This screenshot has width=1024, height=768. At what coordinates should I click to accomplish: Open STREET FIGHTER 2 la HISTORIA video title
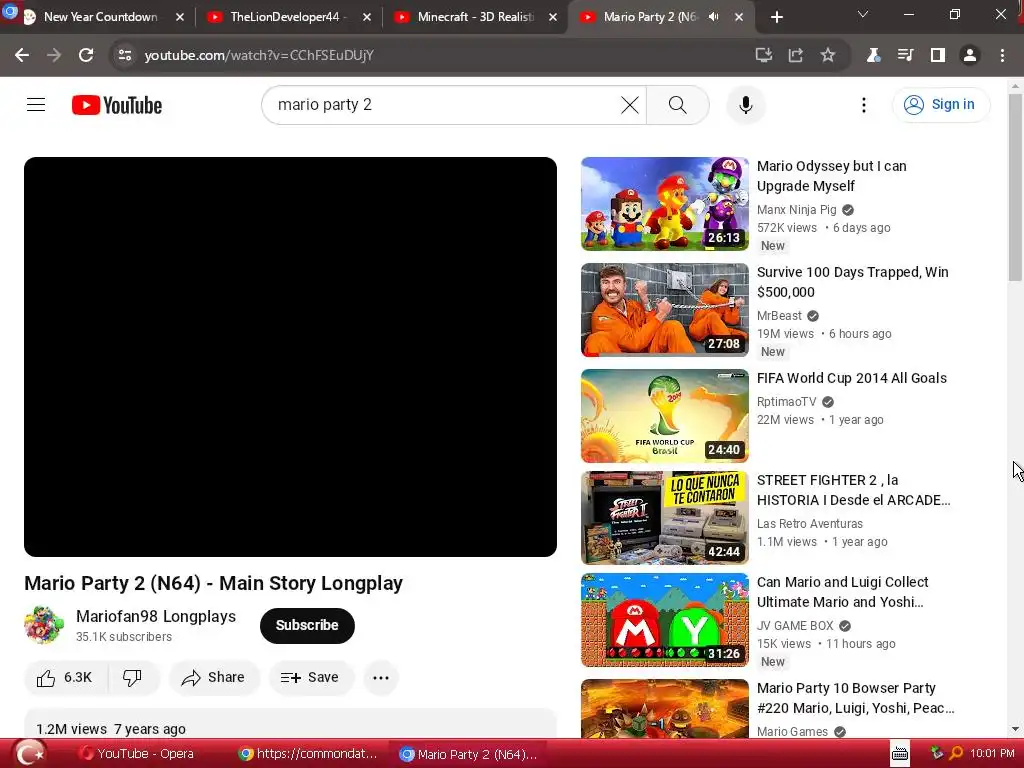[853, 490]
